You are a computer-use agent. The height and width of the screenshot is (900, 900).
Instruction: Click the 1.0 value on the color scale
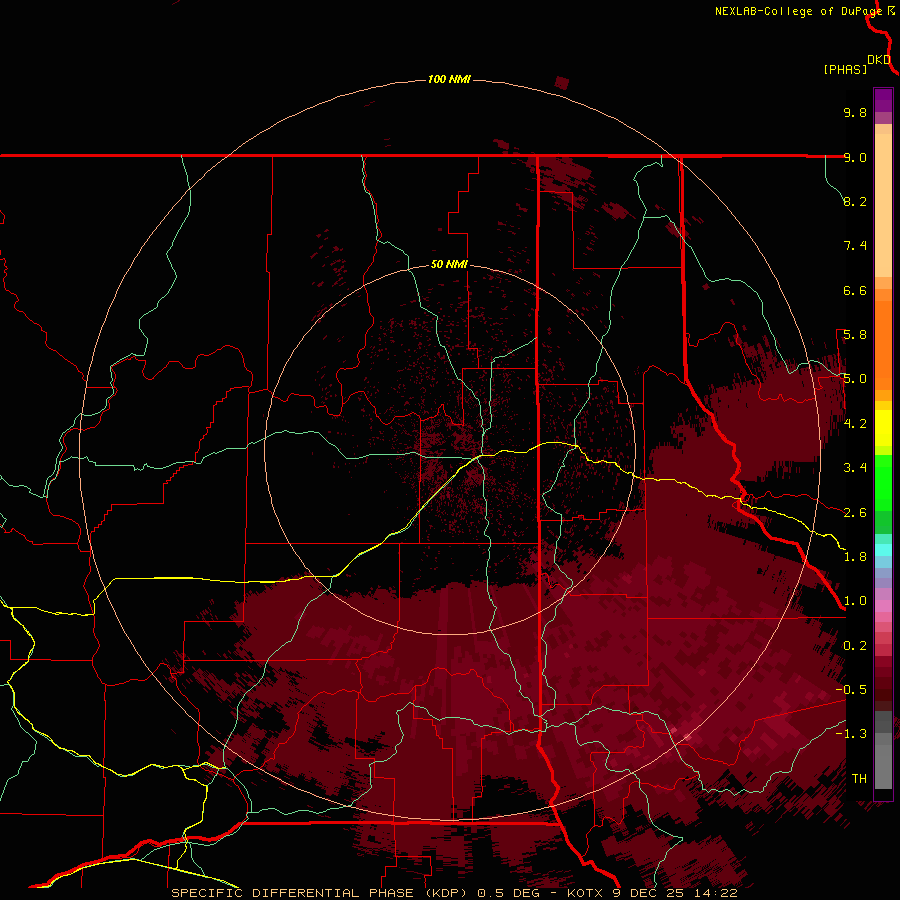pos(855,601)
